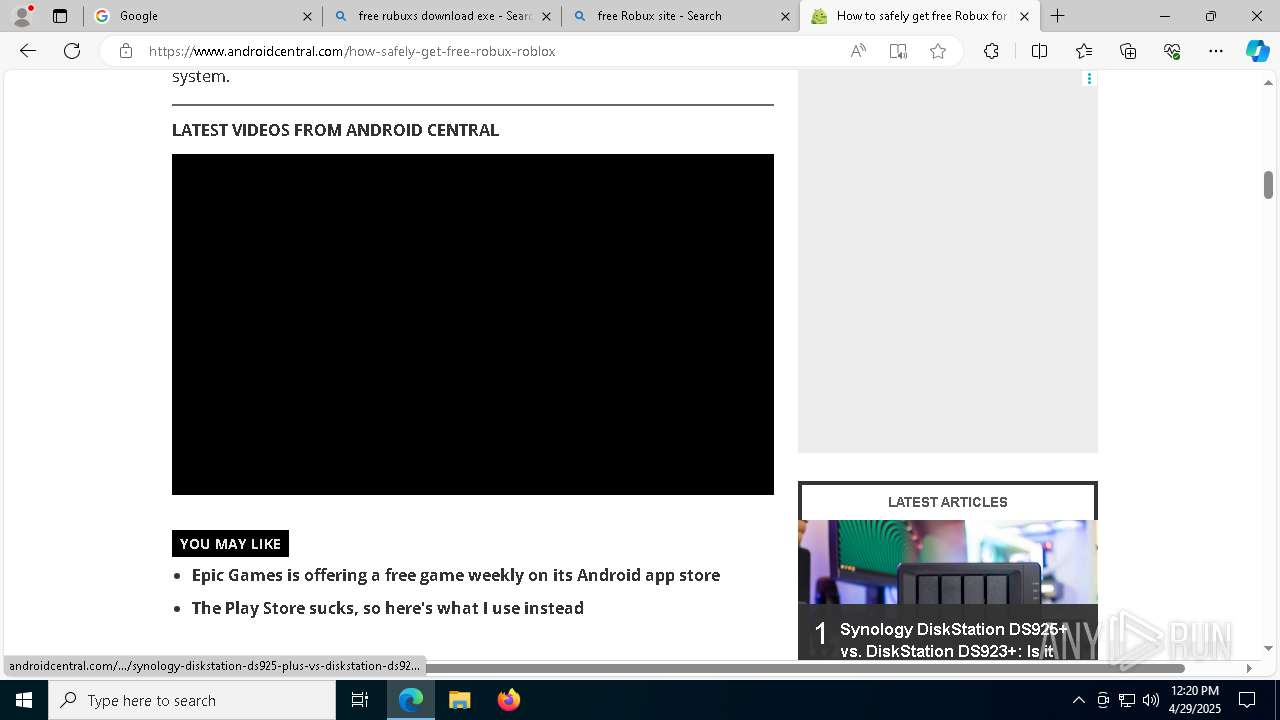1280x720 pixels.
Task: Open the Collections panel
Action: coord(1128,51)
